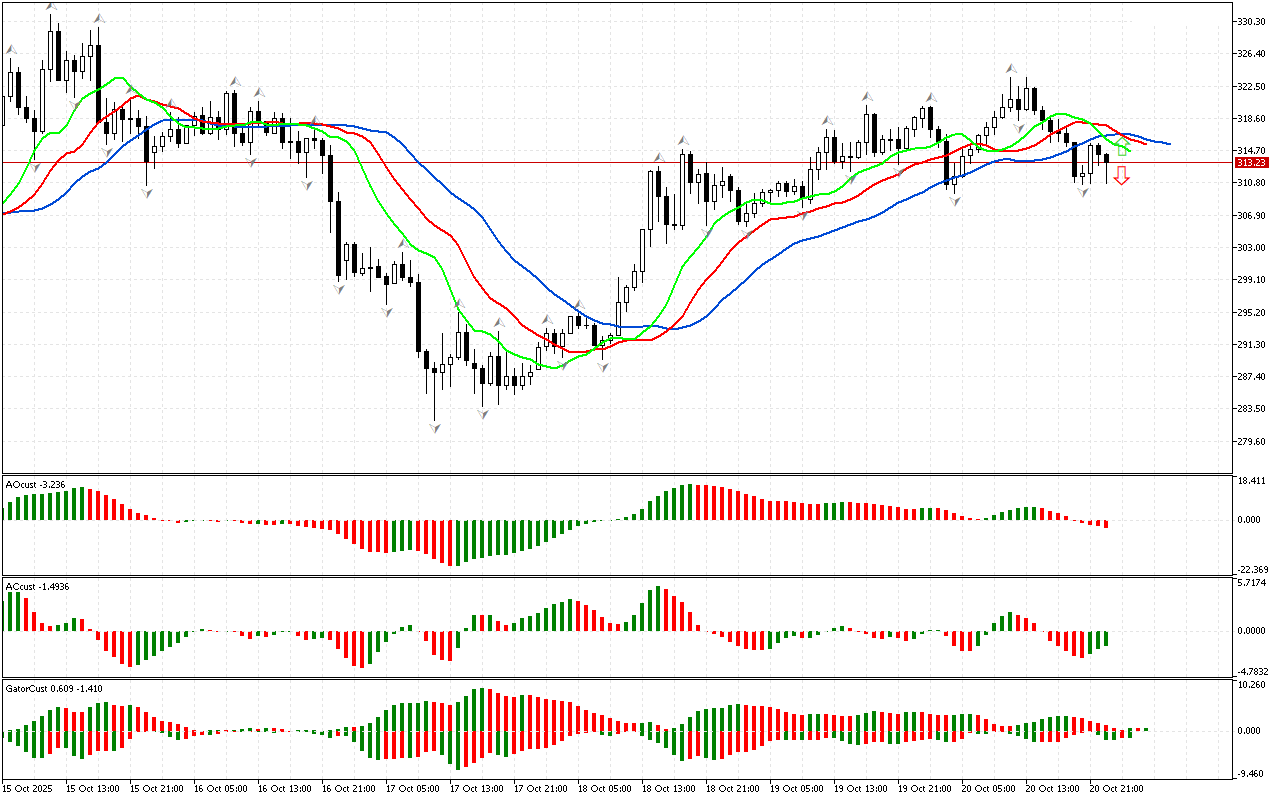Click the right end of the blue Alligator line

[1168, 144]
